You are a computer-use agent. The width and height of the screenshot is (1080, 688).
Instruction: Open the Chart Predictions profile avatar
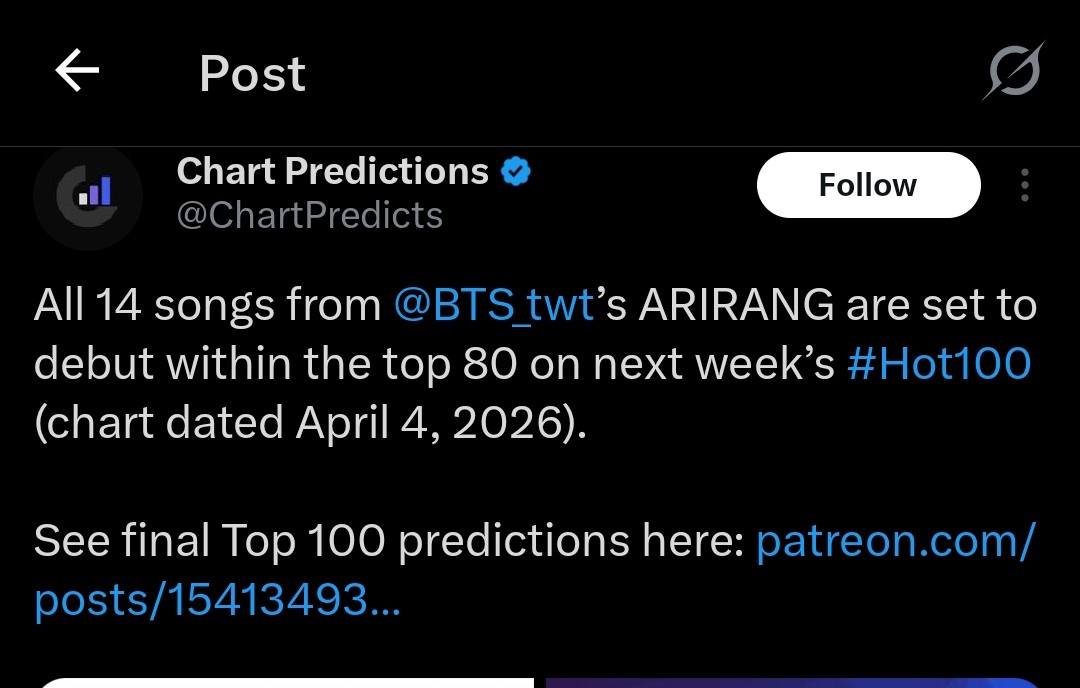click(x=88, y=196)
